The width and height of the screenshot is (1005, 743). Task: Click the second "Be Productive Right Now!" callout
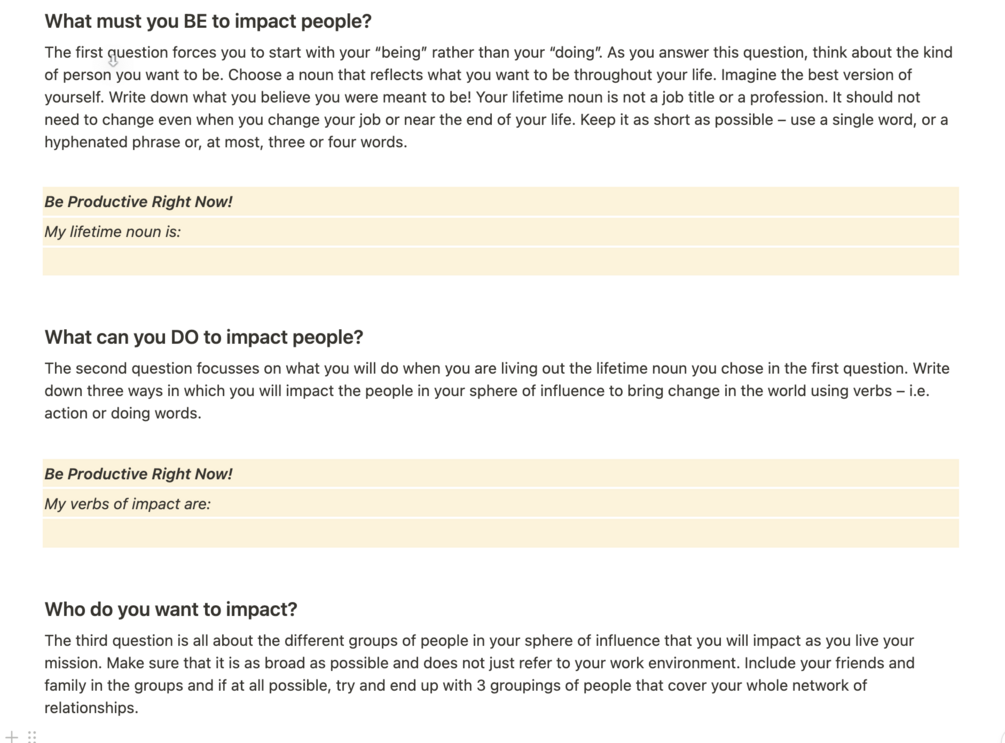(x=139, y=474)
